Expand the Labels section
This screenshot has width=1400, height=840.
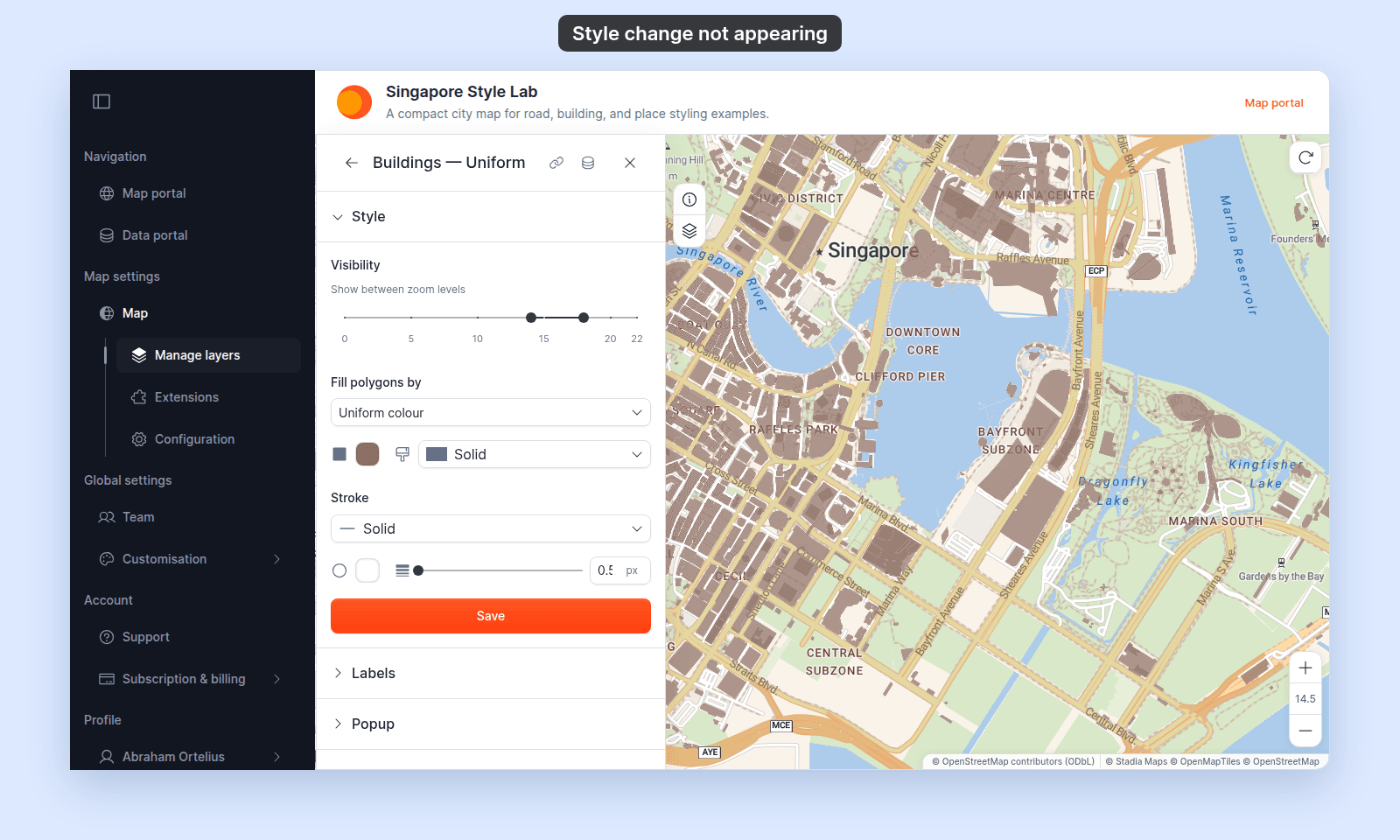[490, 674]
